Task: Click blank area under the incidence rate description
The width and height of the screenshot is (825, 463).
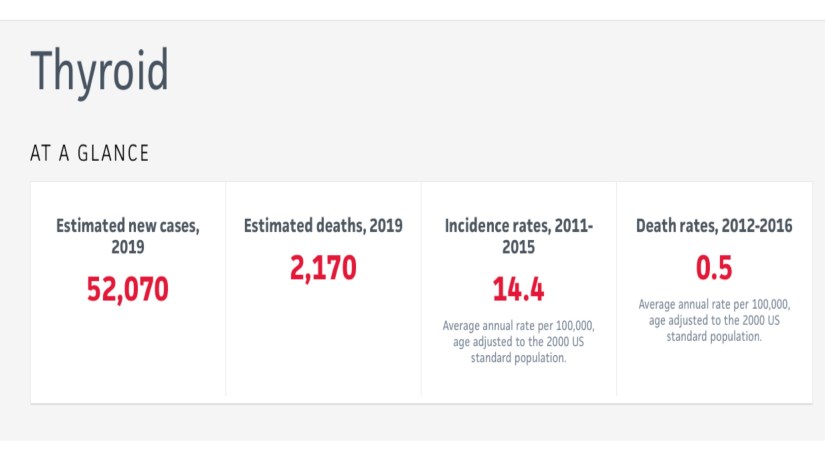Action: [518, 385]
